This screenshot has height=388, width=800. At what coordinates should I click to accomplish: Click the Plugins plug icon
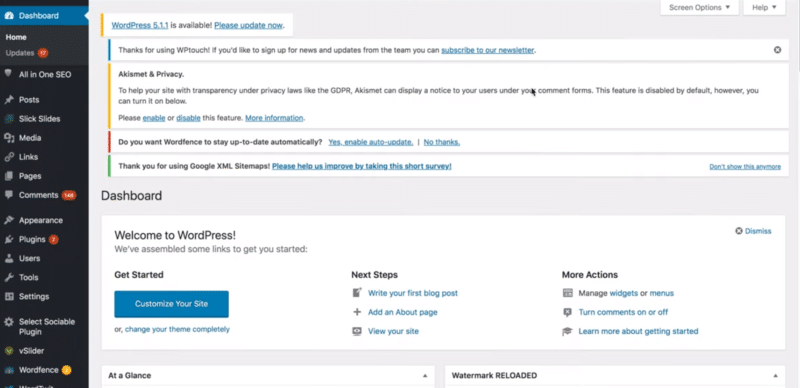(9, 239)
